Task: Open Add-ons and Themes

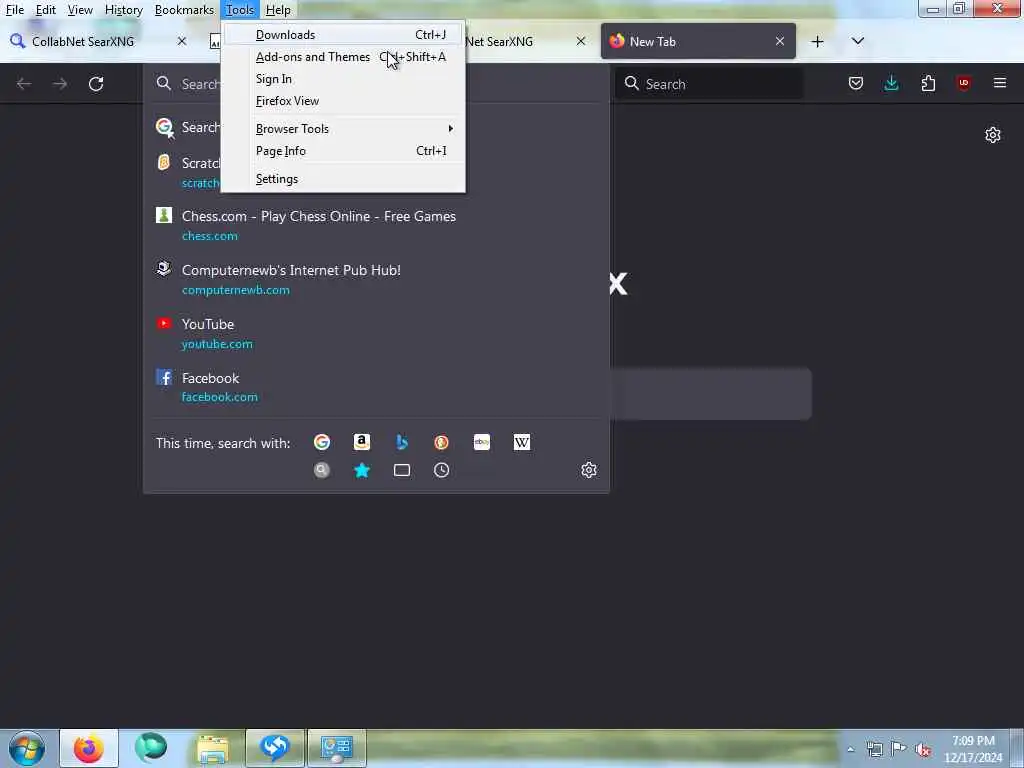Action: click(343, 57)
